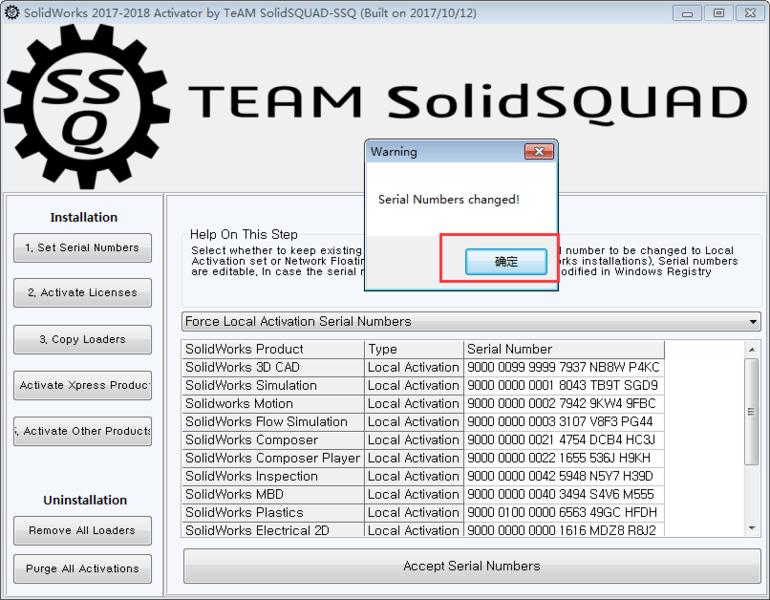
Task: Click the serial table scrollbar thumb
Action: click(751, 411)
